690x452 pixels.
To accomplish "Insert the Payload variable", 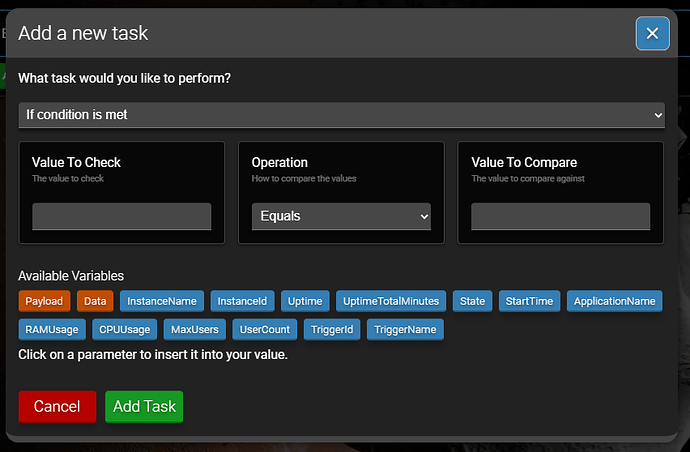I will [x=44, y=301].
